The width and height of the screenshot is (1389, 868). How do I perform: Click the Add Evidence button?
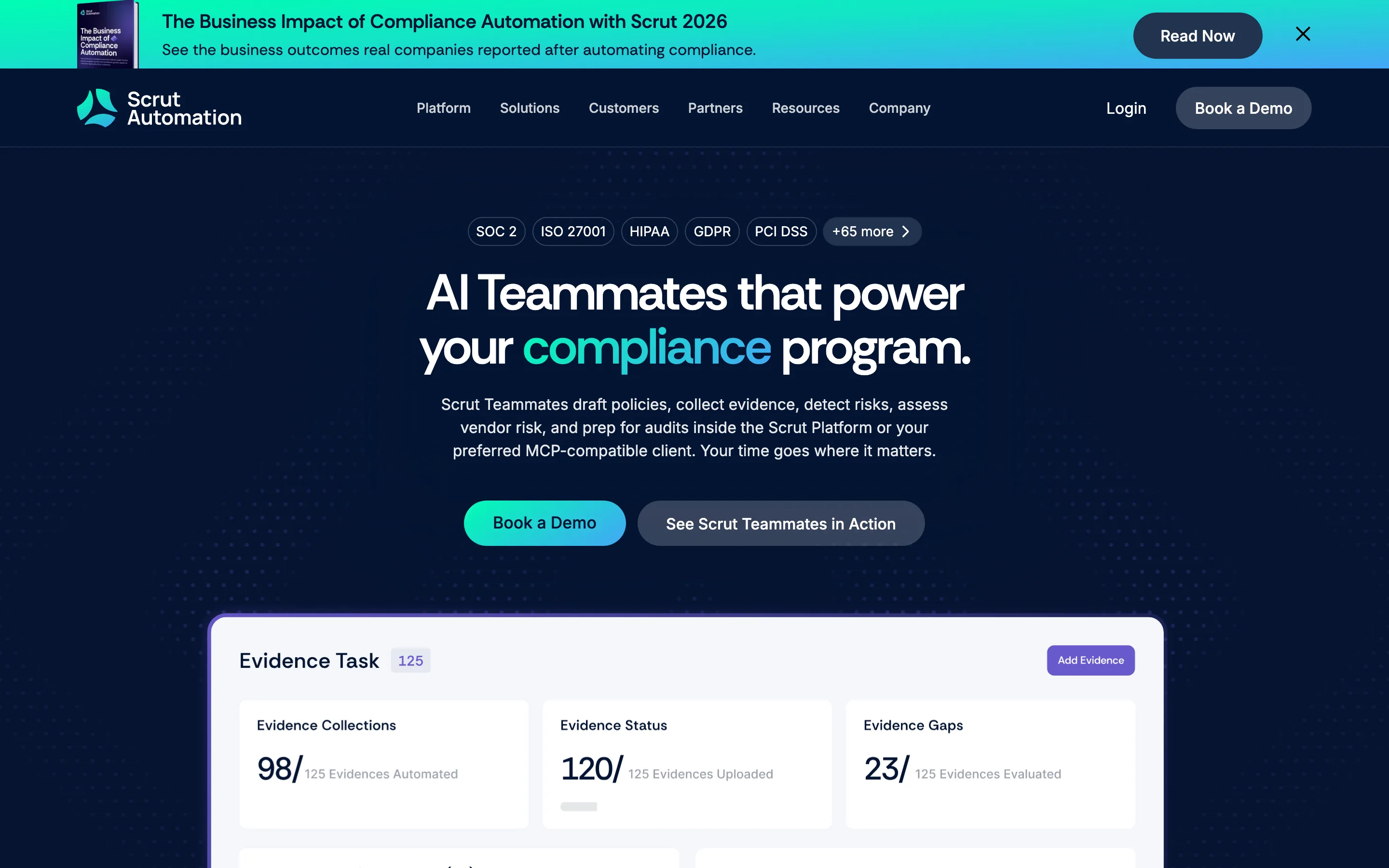(x=1090, y=660)
